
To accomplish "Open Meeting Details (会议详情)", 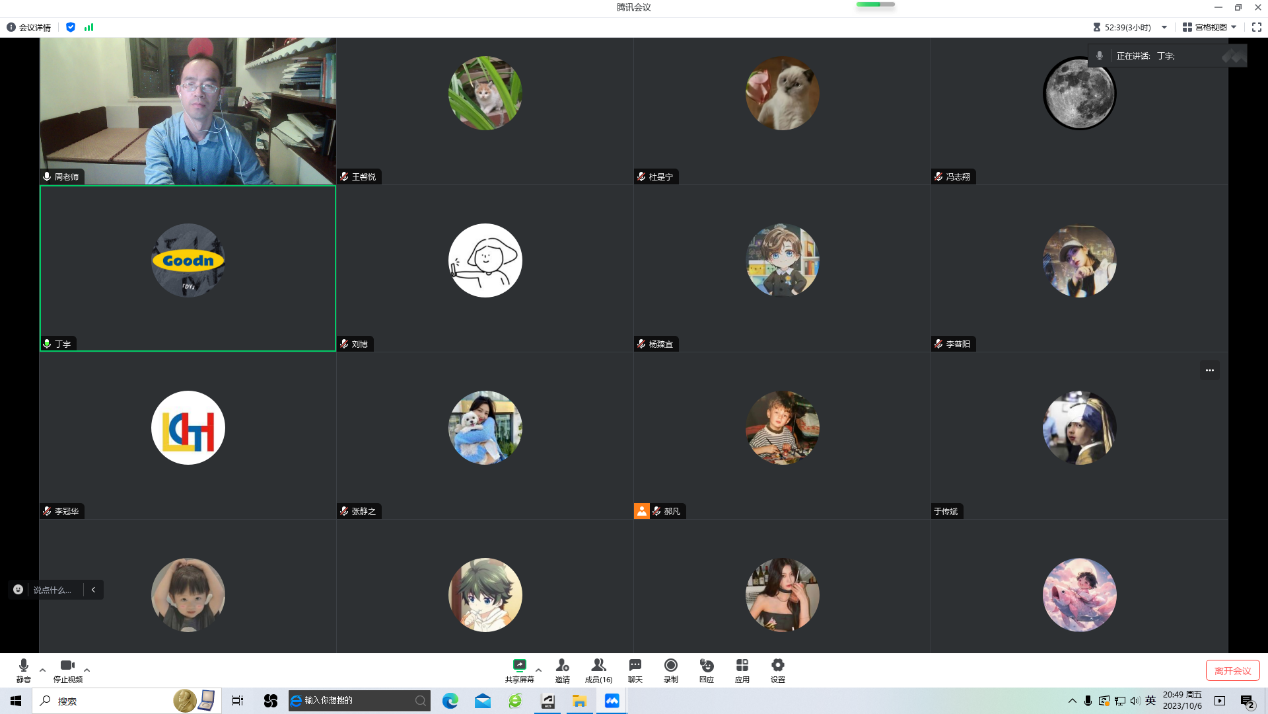I will 29,27.
